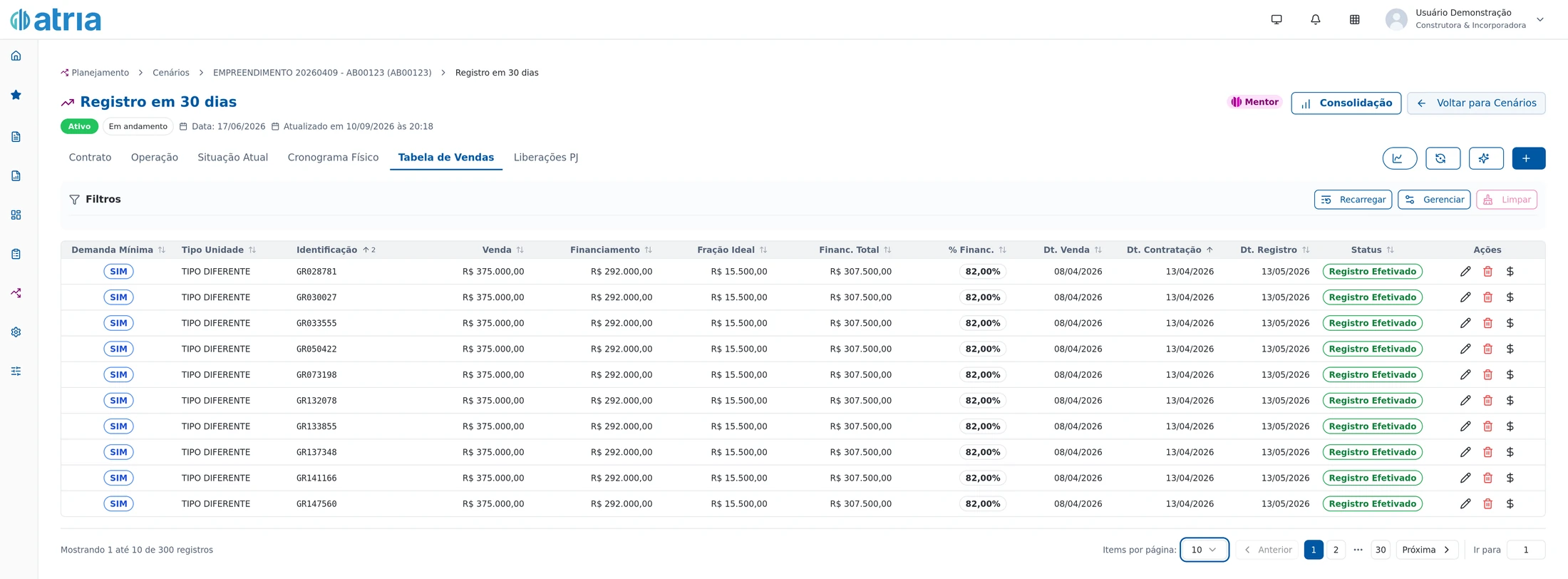Go back with Voltar para Cenários
Screen dimensions: 1568x579
pyautogui.click(x=1476, y=103)
